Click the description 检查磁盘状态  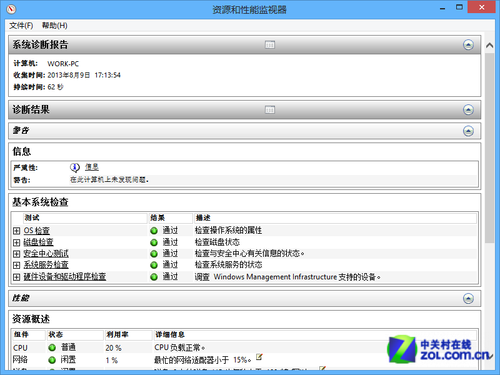point(217,242)
